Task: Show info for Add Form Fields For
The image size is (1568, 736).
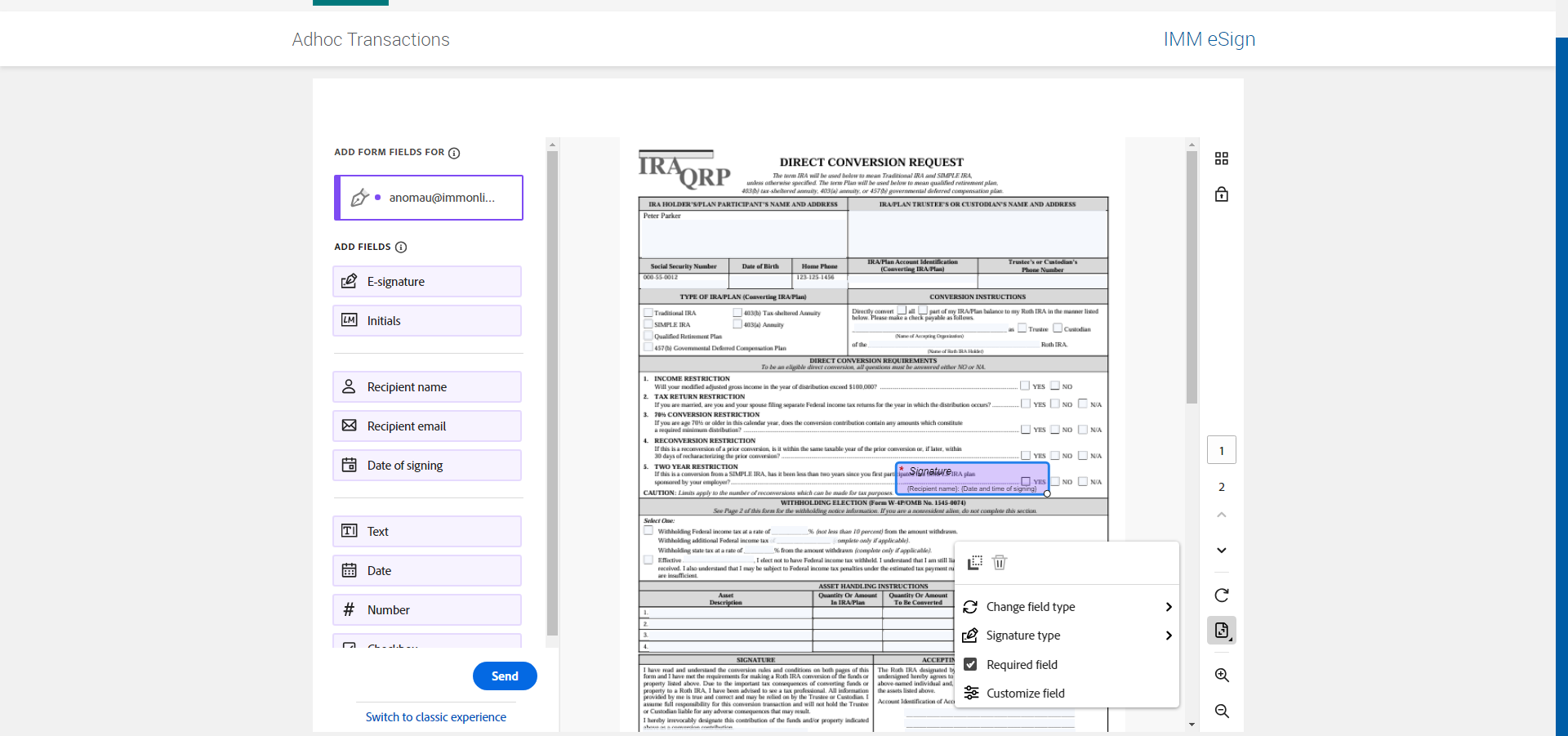Action: tap(454, 153)
